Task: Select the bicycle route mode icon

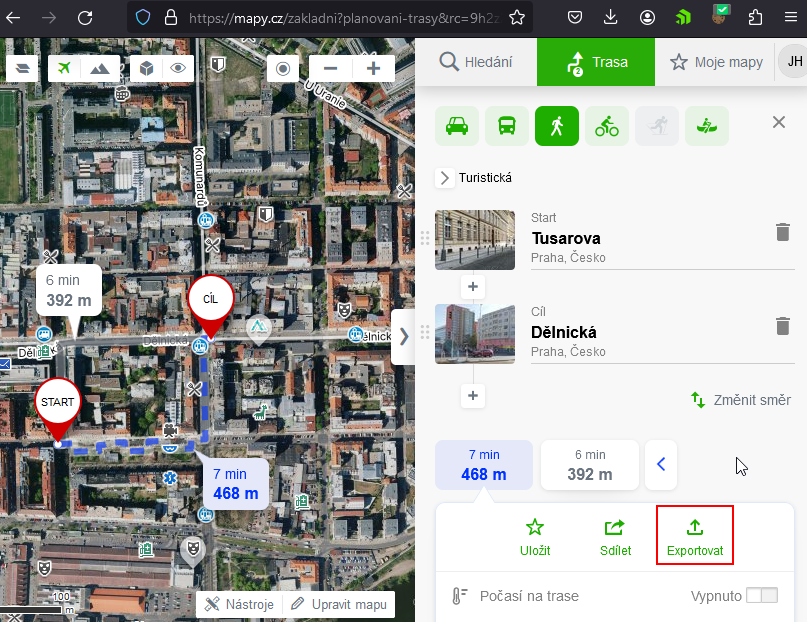Action: [x=607, y=126]
